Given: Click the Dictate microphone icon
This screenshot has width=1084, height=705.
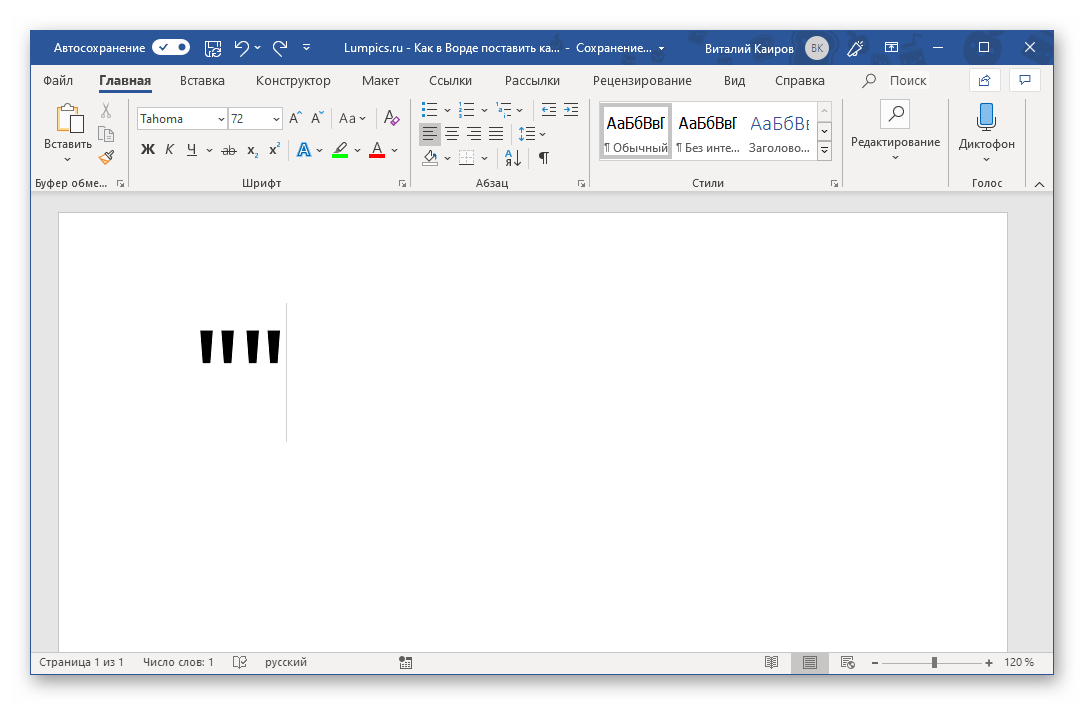Looking at the screenshot, I should (x=986, y=117).
